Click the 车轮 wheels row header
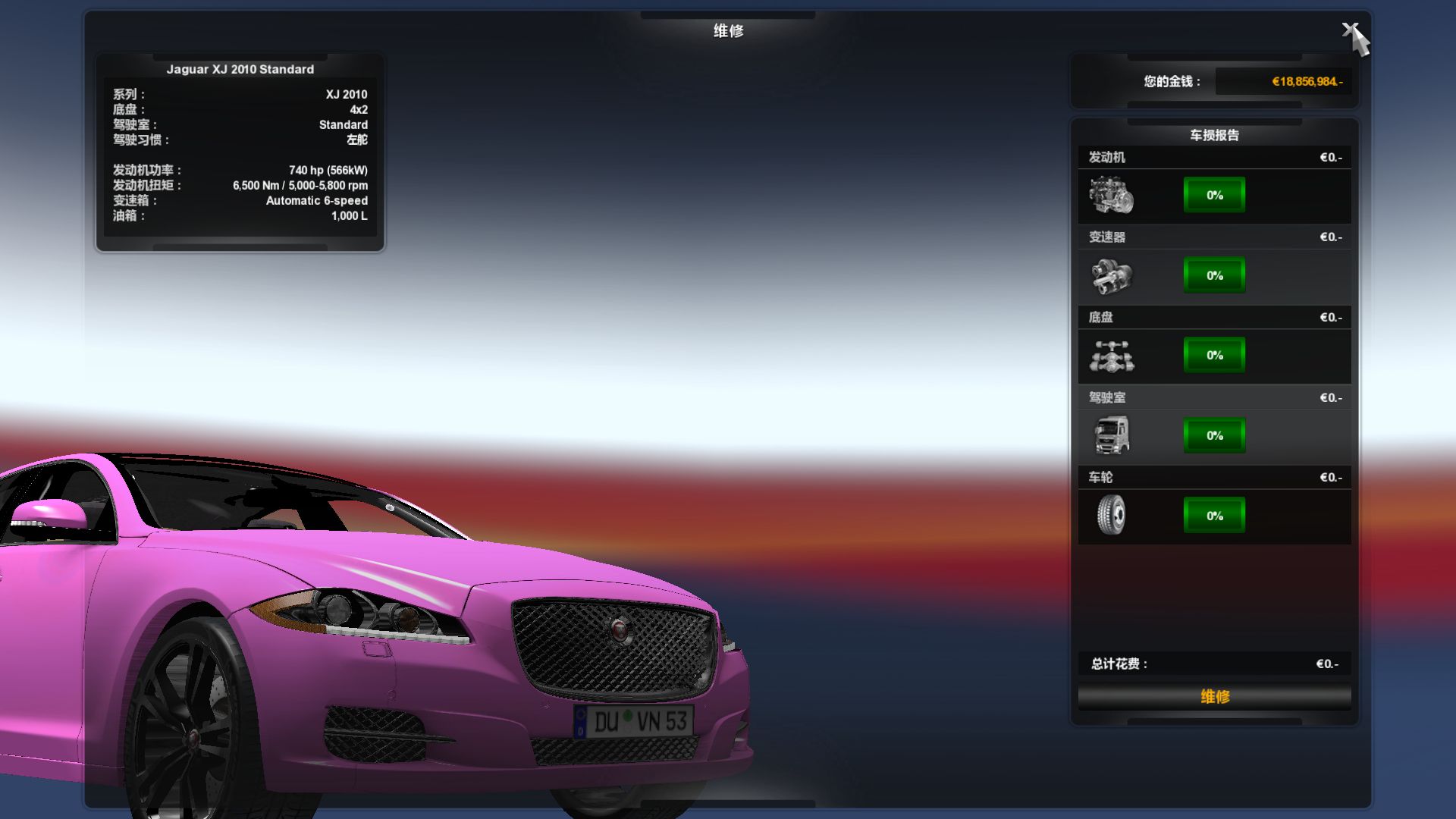 1214,477
